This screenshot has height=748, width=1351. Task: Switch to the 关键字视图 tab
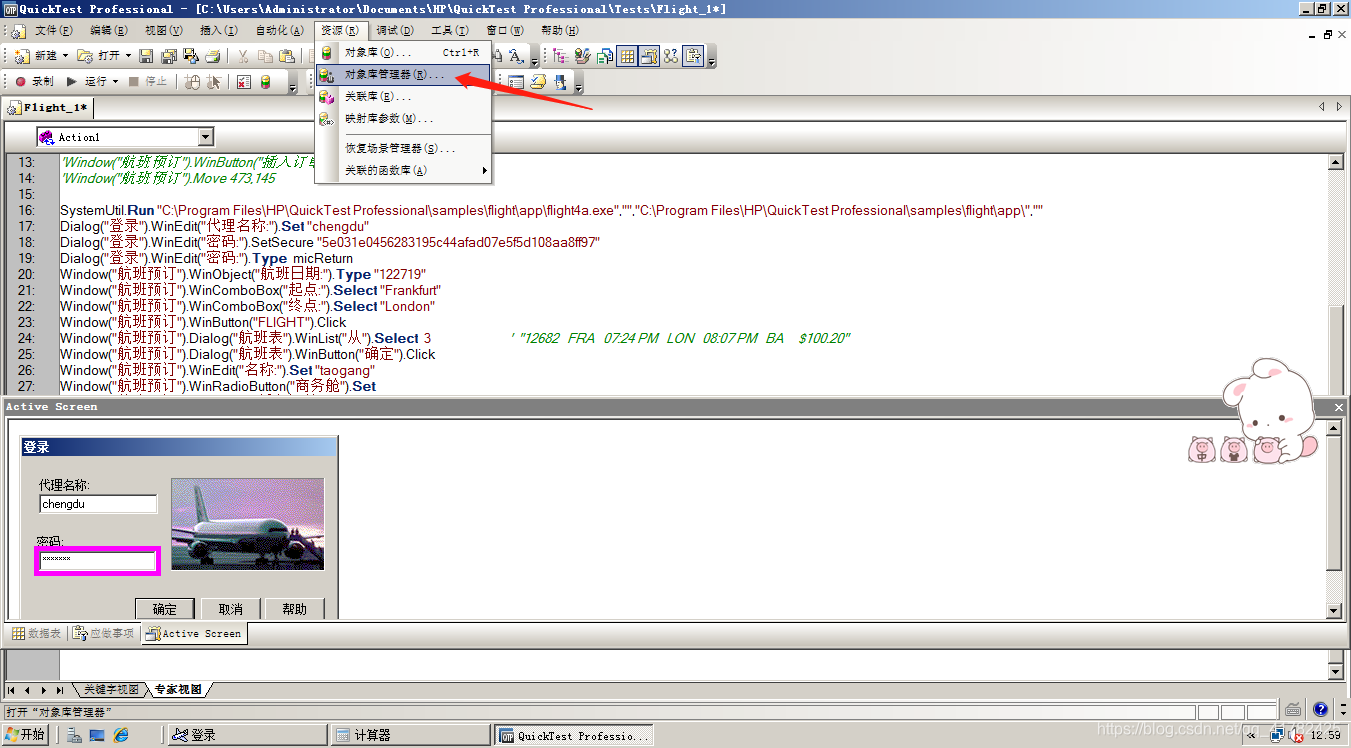coord(110,690)
